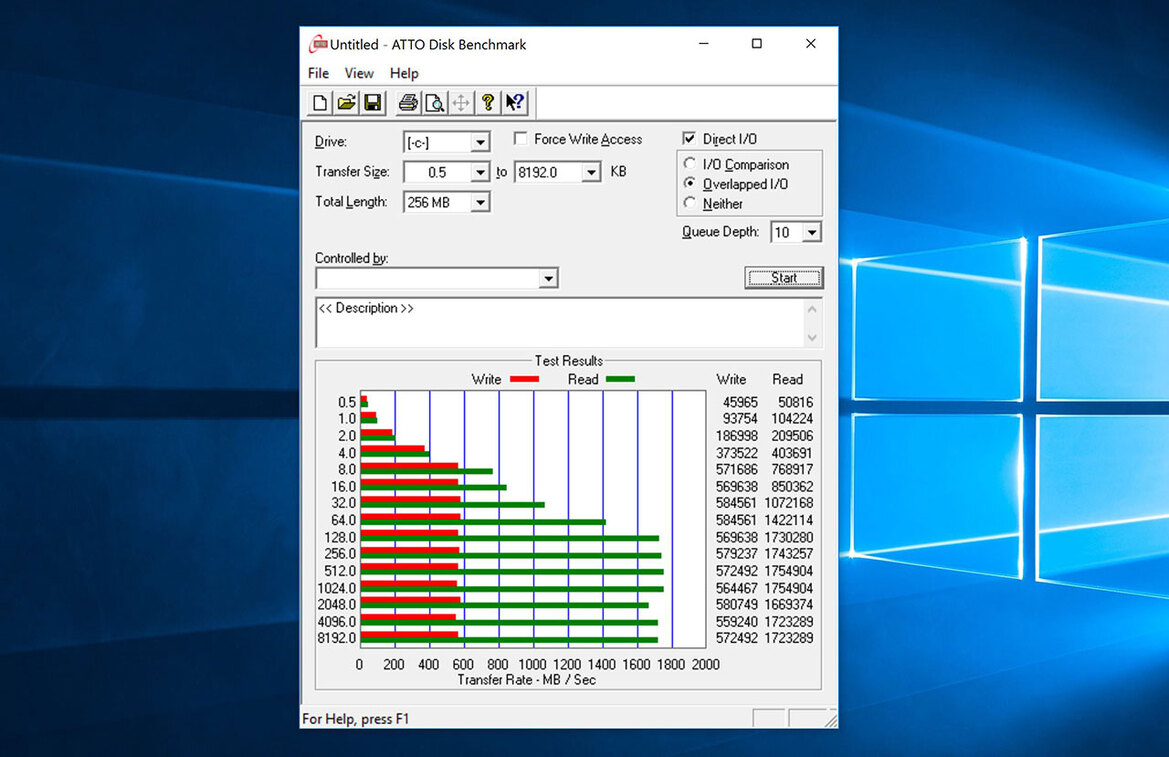Print the results using the printer icon
The height and width of the screenshot is (757, 1169).
tap(408, 103)
